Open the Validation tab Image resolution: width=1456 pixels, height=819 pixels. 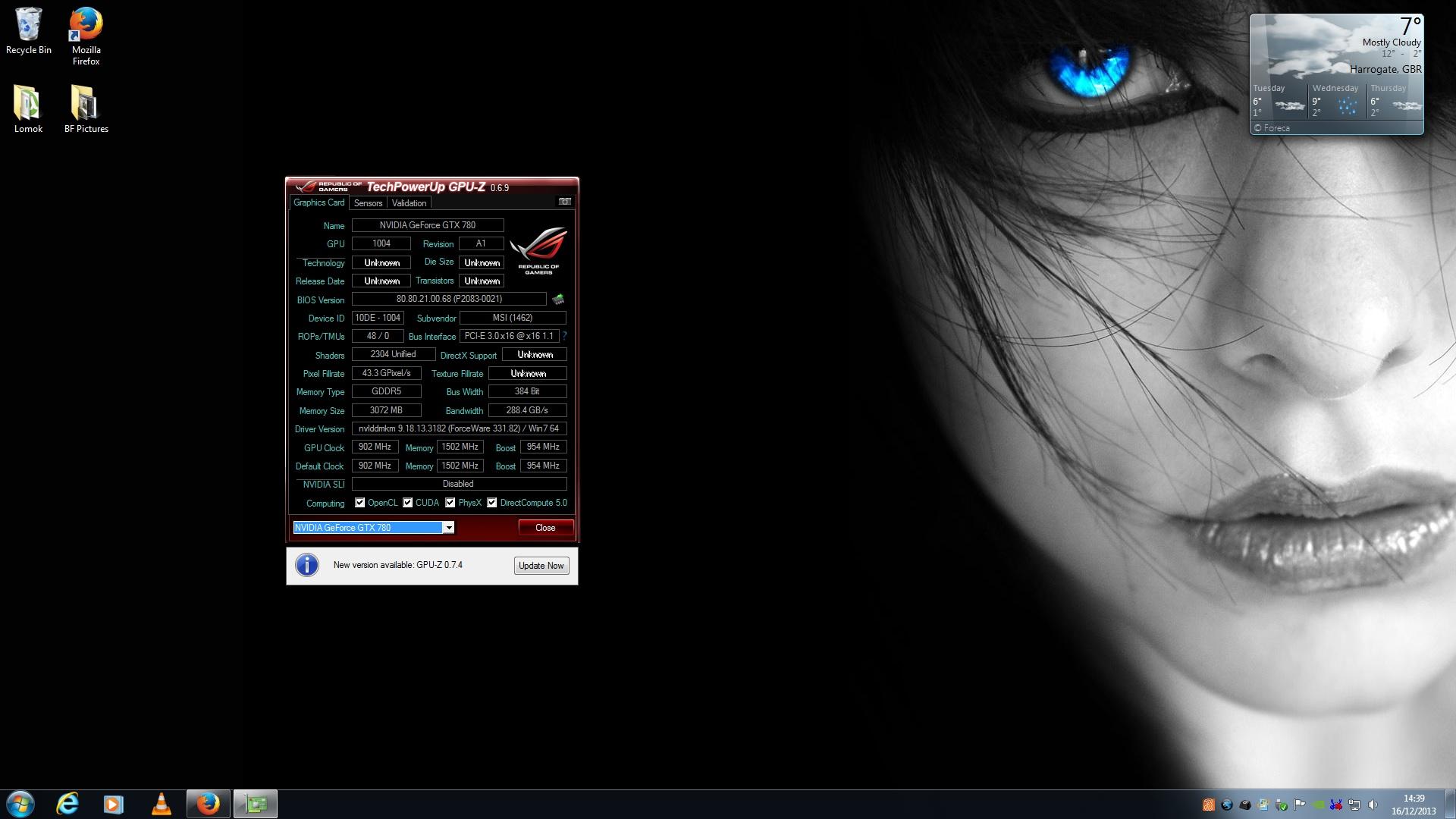click(409, 203)
